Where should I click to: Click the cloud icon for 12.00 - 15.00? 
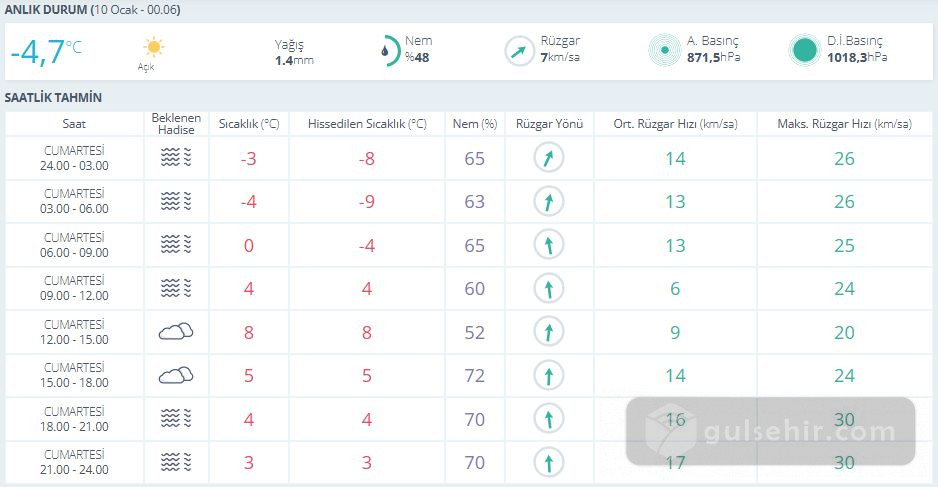(x=176, y=332)
